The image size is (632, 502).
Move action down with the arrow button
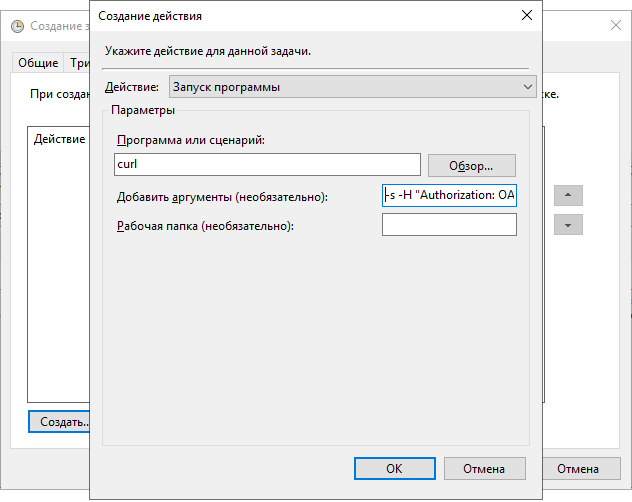(568, 225)
